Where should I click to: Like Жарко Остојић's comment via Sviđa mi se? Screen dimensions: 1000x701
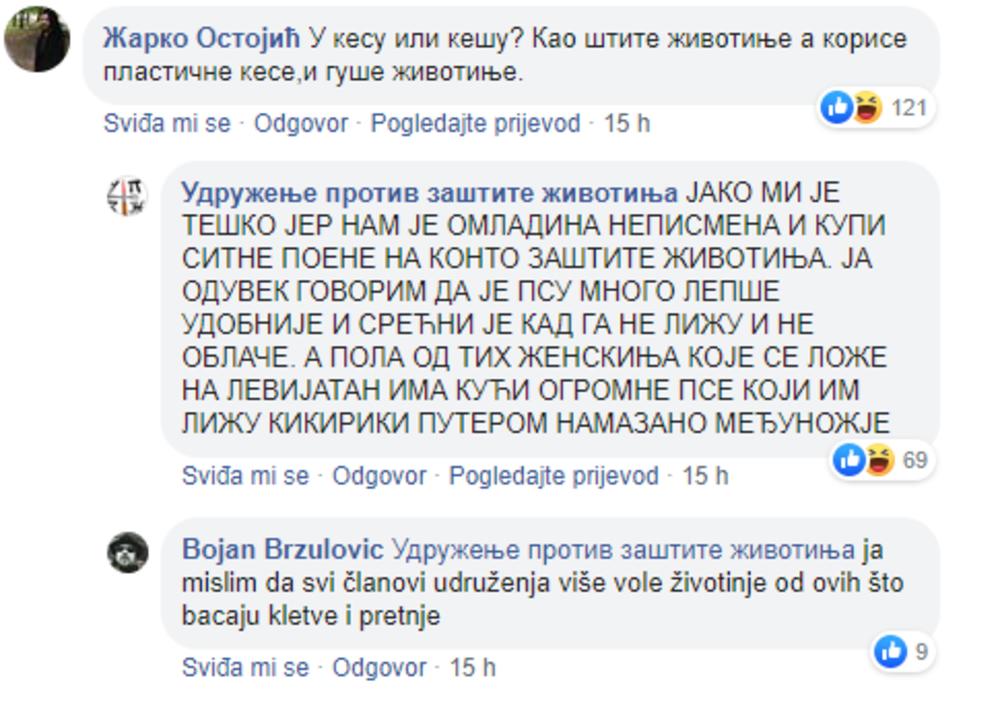coord(167,124)
